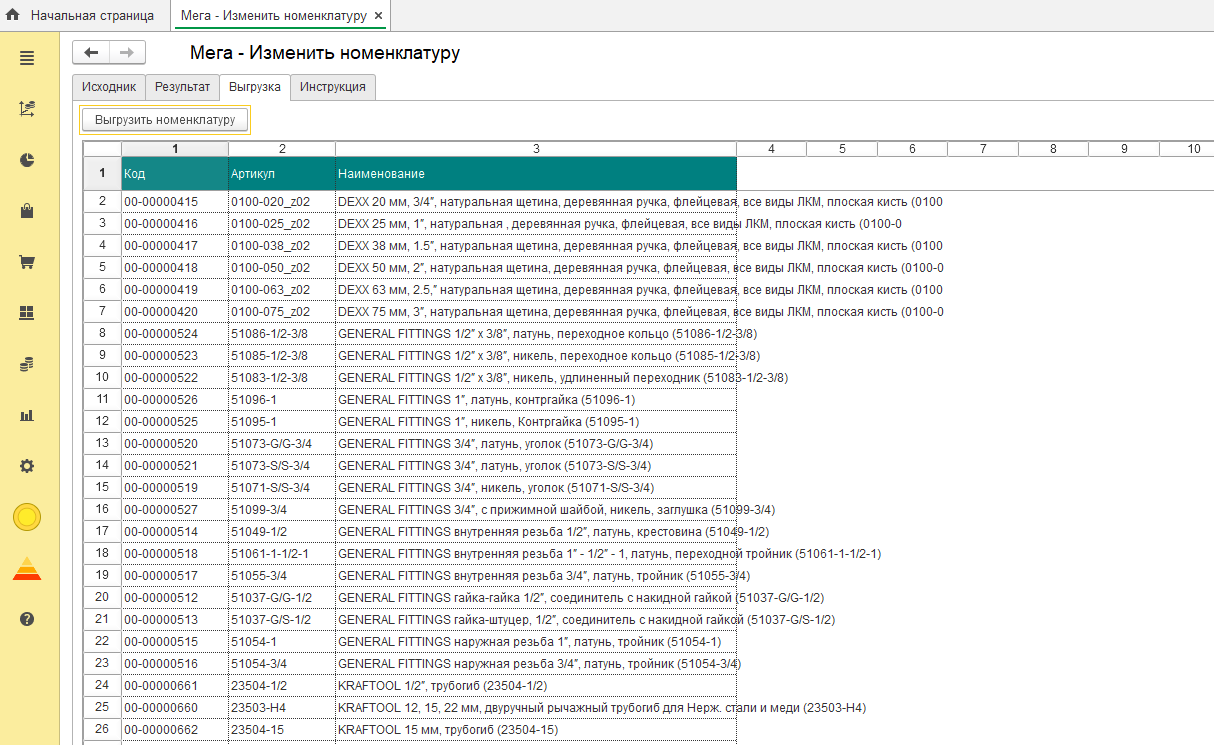1214x745 pixels.
Task: Select row header 26
Action: (102, 729)
